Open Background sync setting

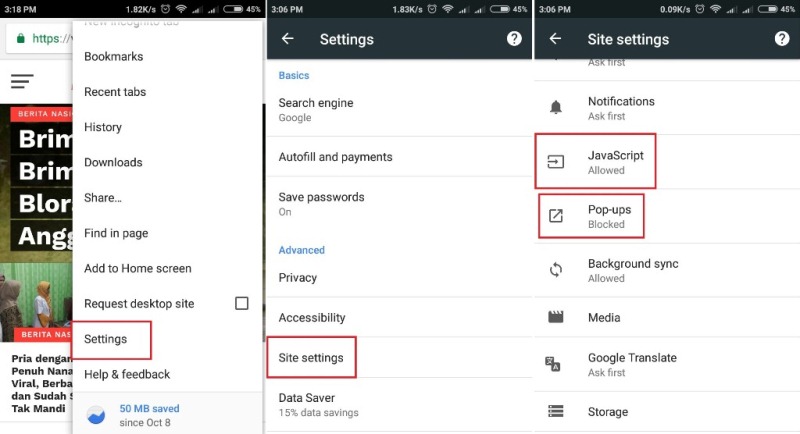coord(667,270)
